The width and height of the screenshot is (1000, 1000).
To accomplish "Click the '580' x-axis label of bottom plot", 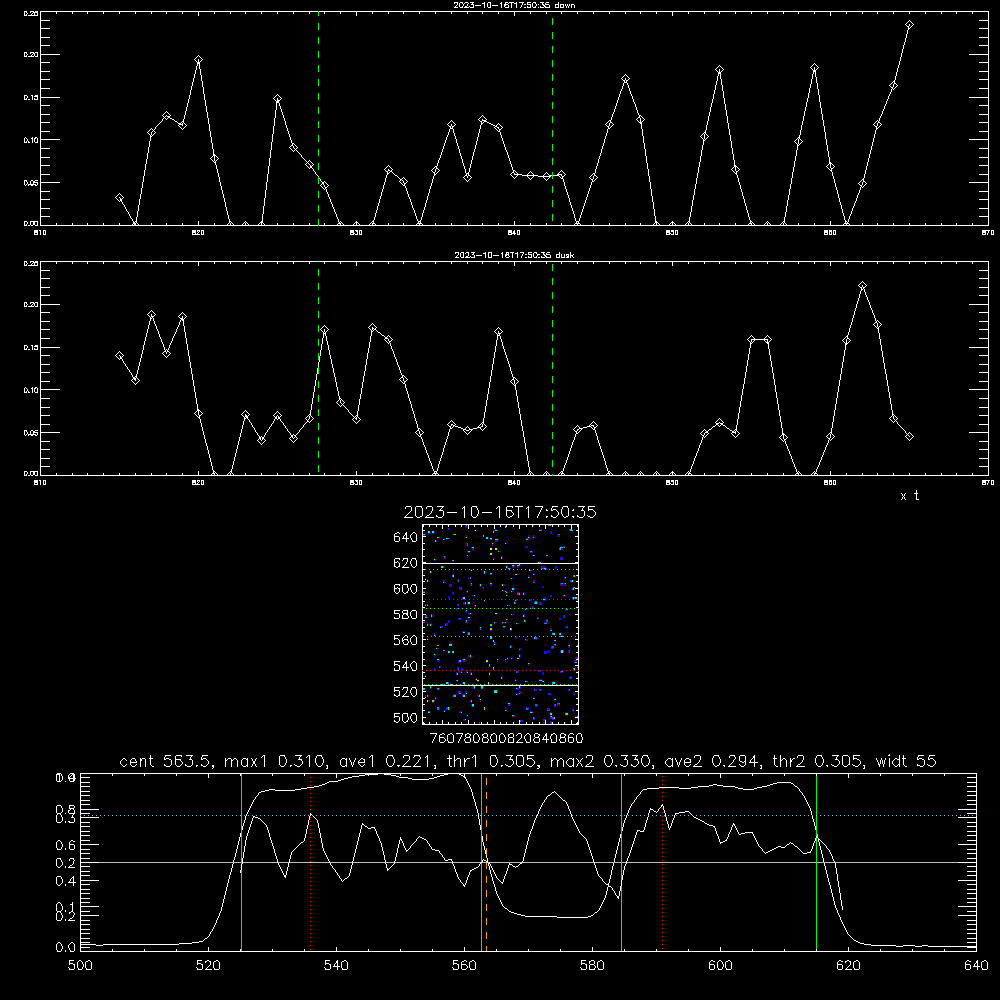I will point(592,966).
